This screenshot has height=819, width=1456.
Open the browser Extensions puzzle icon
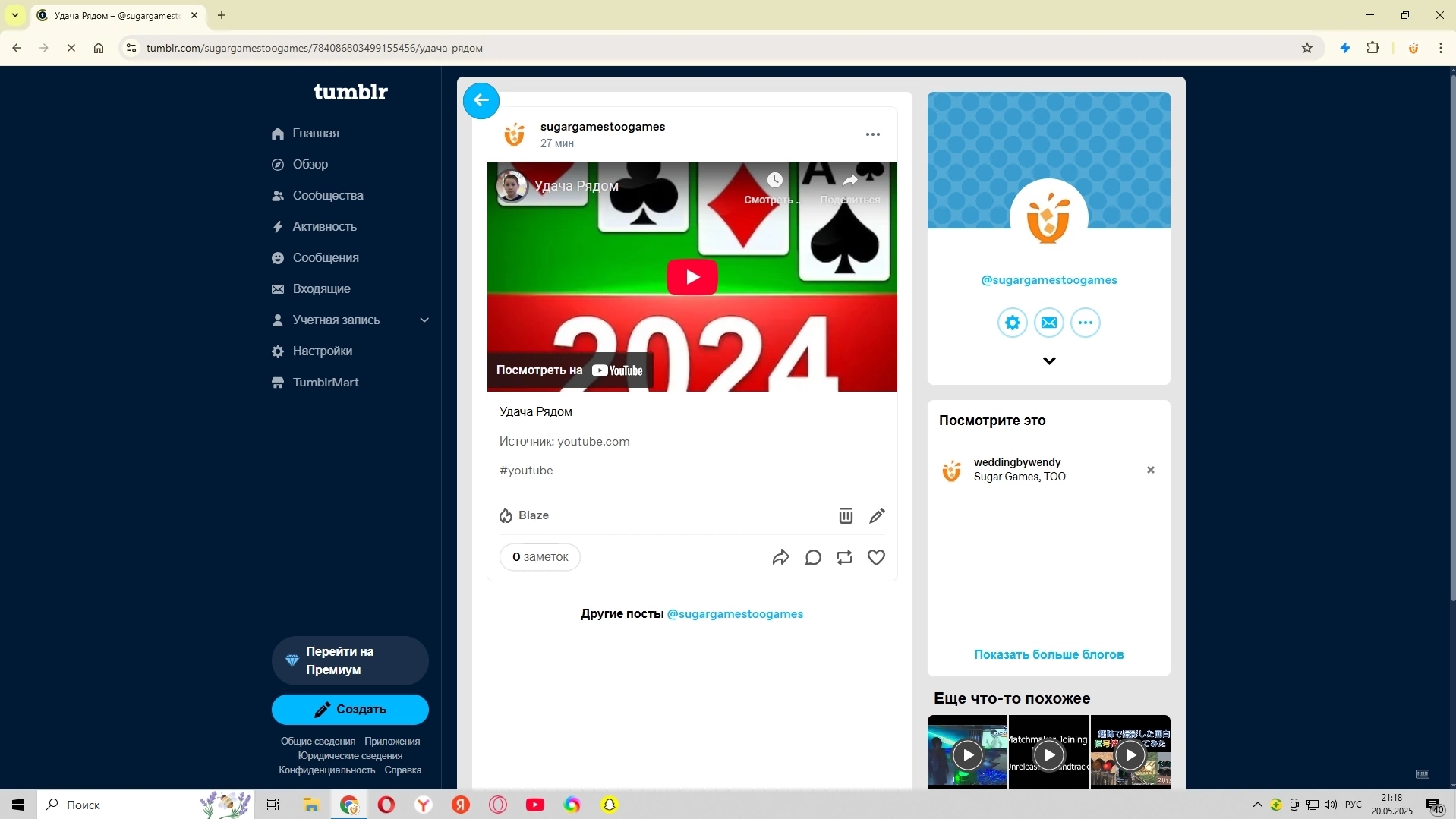[x=1372, y=48]
